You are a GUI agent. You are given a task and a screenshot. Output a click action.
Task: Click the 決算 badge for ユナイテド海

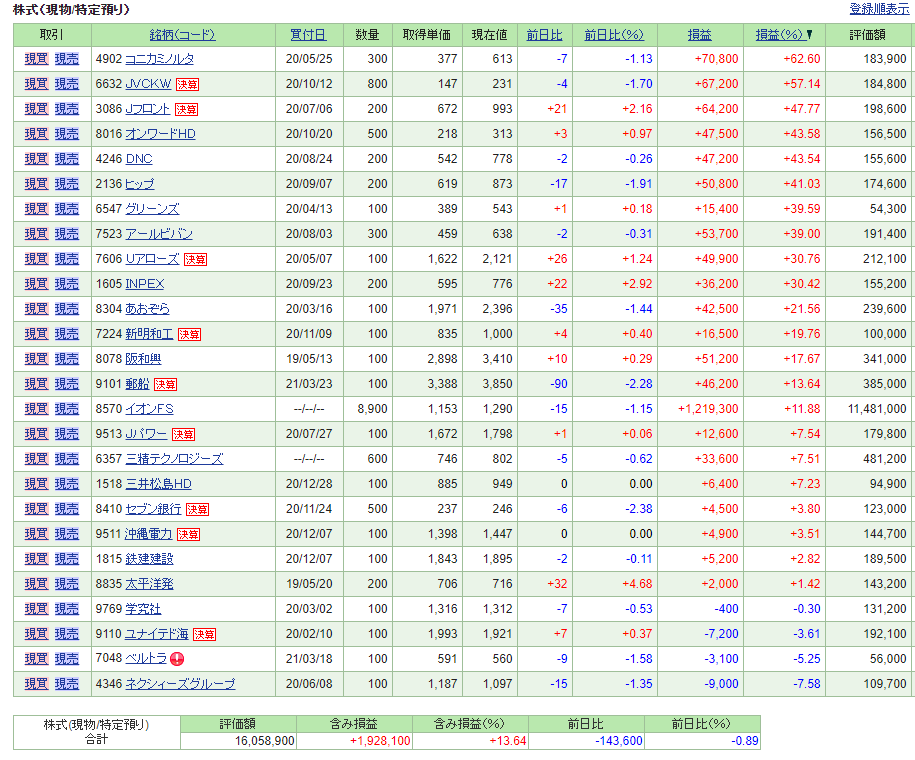[x=204, y=635]
